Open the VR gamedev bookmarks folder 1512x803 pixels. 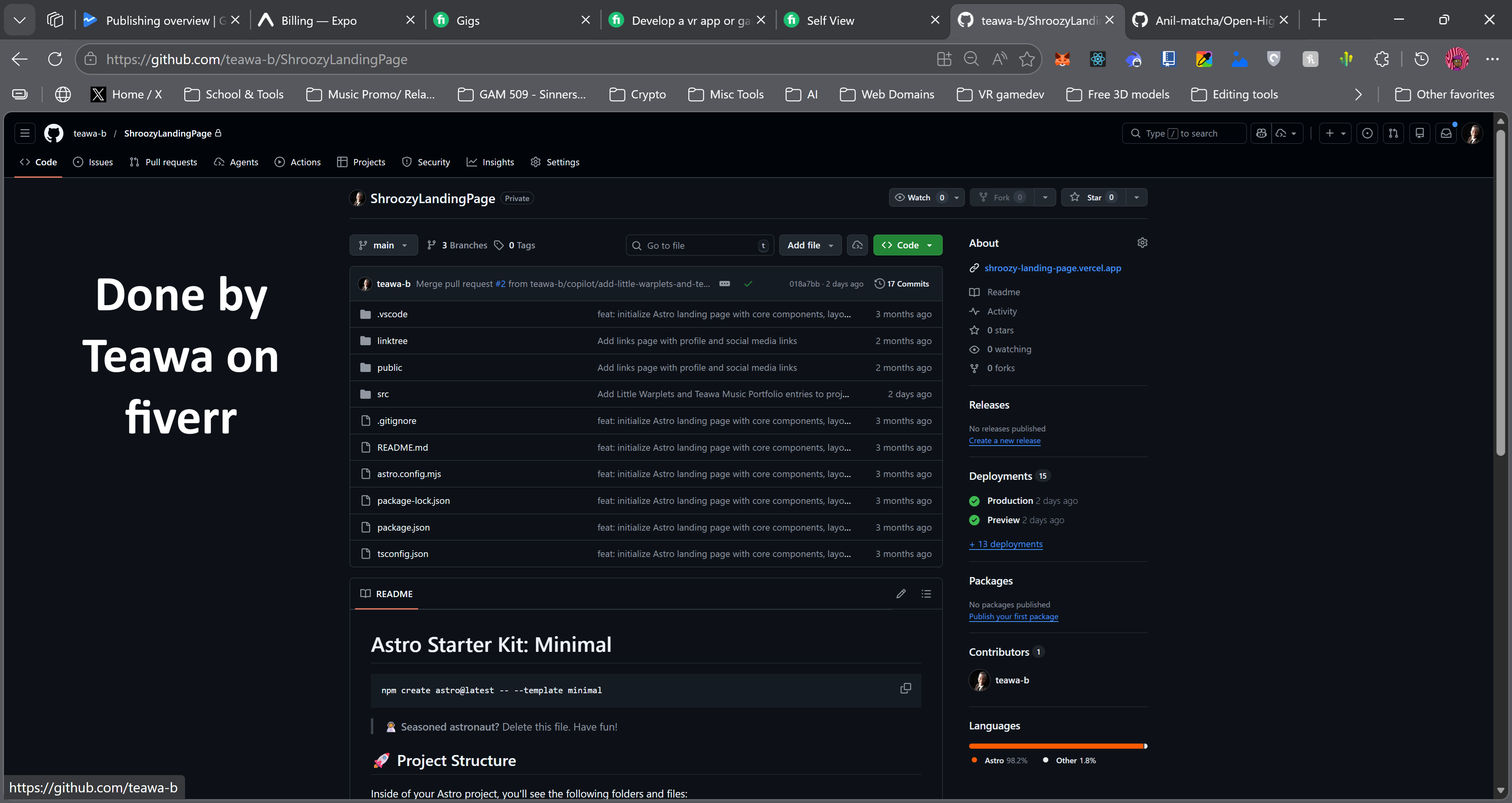coord(1000,94)
